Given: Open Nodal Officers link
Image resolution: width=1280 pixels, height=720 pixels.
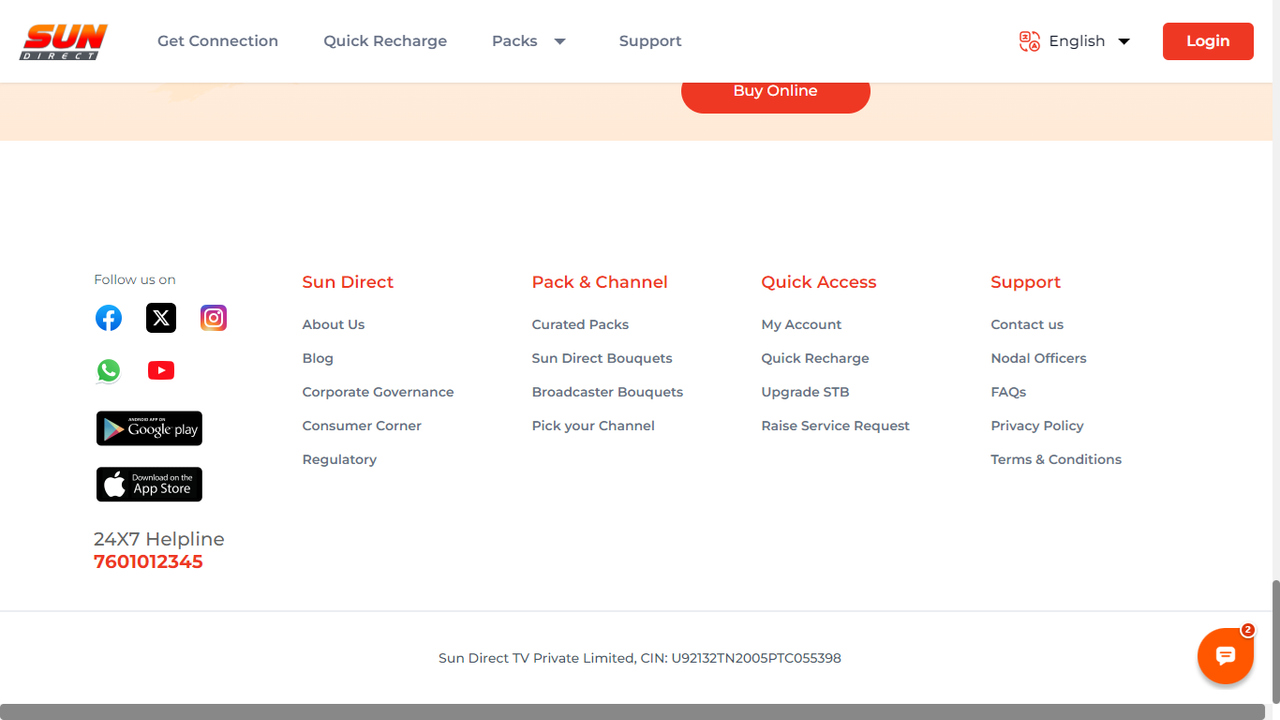Looking at the screenshot, I should click(x=1038, y=358).
